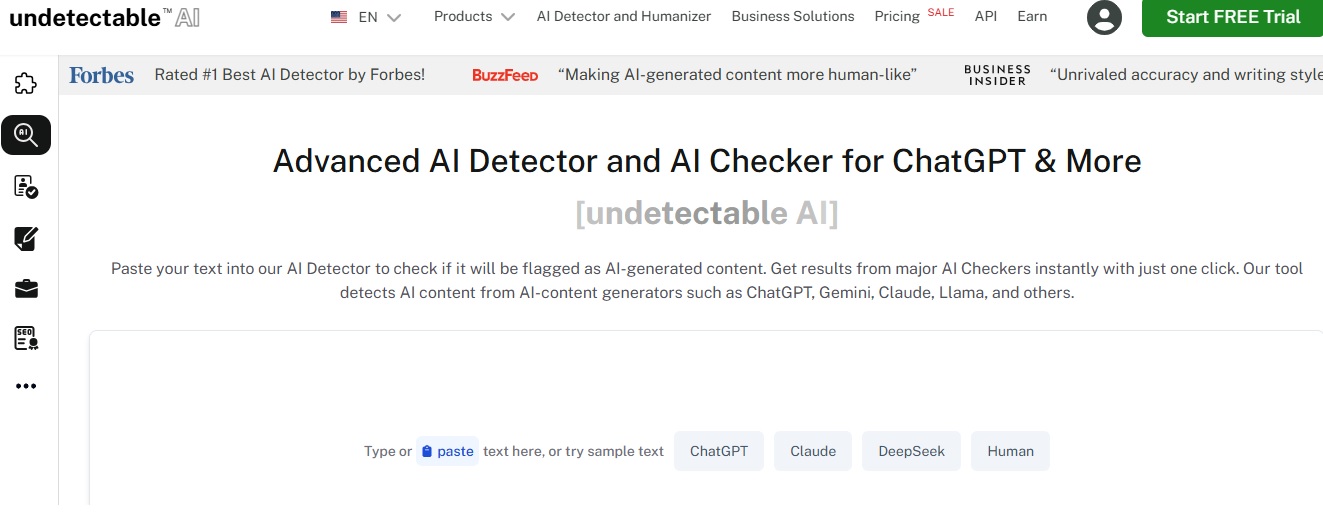Load the DeepSeek sample text
Screen dimensions: 1323x531
tap(912, 451)
